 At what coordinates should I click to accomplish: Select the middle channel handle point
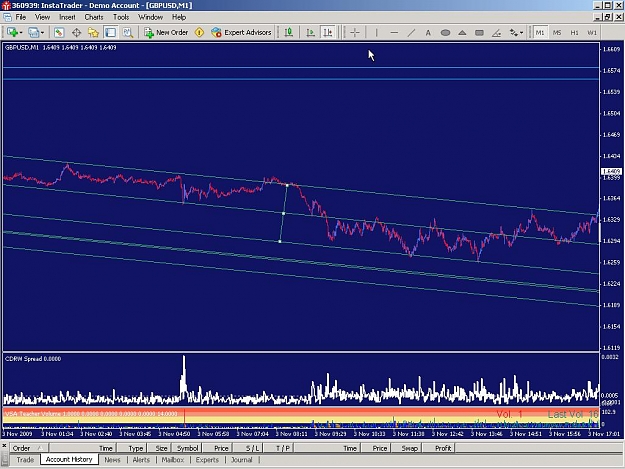tap(283, 214)
